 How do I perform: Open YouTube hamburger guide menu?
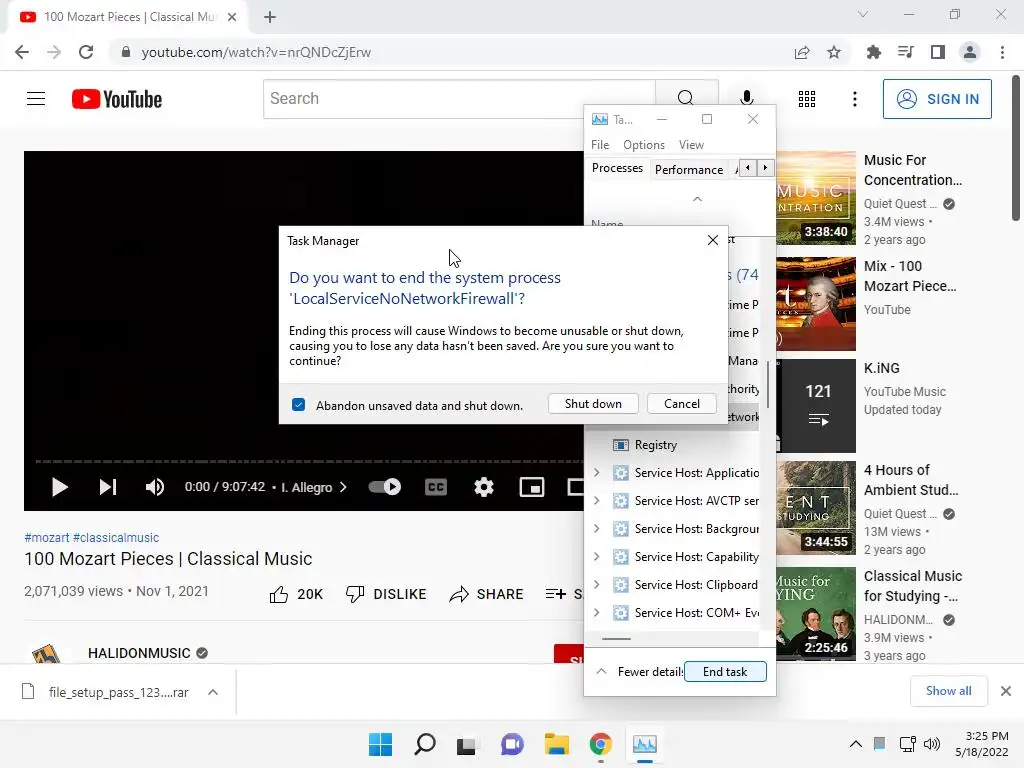point(36,99)
